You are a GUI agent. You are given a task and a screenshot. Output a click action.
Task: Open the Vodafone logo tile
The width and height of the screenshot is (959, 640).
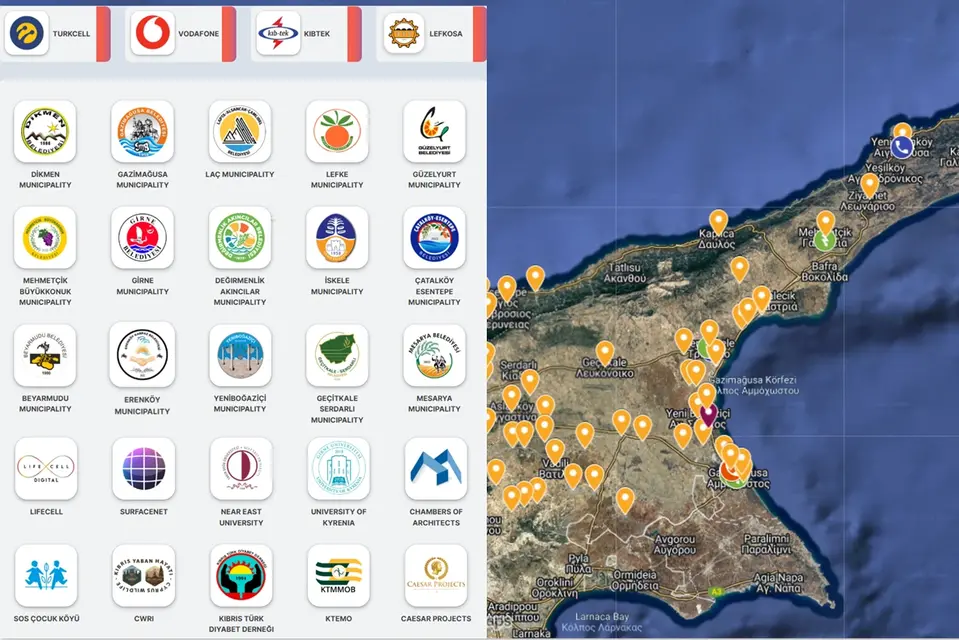coord(152,33)
